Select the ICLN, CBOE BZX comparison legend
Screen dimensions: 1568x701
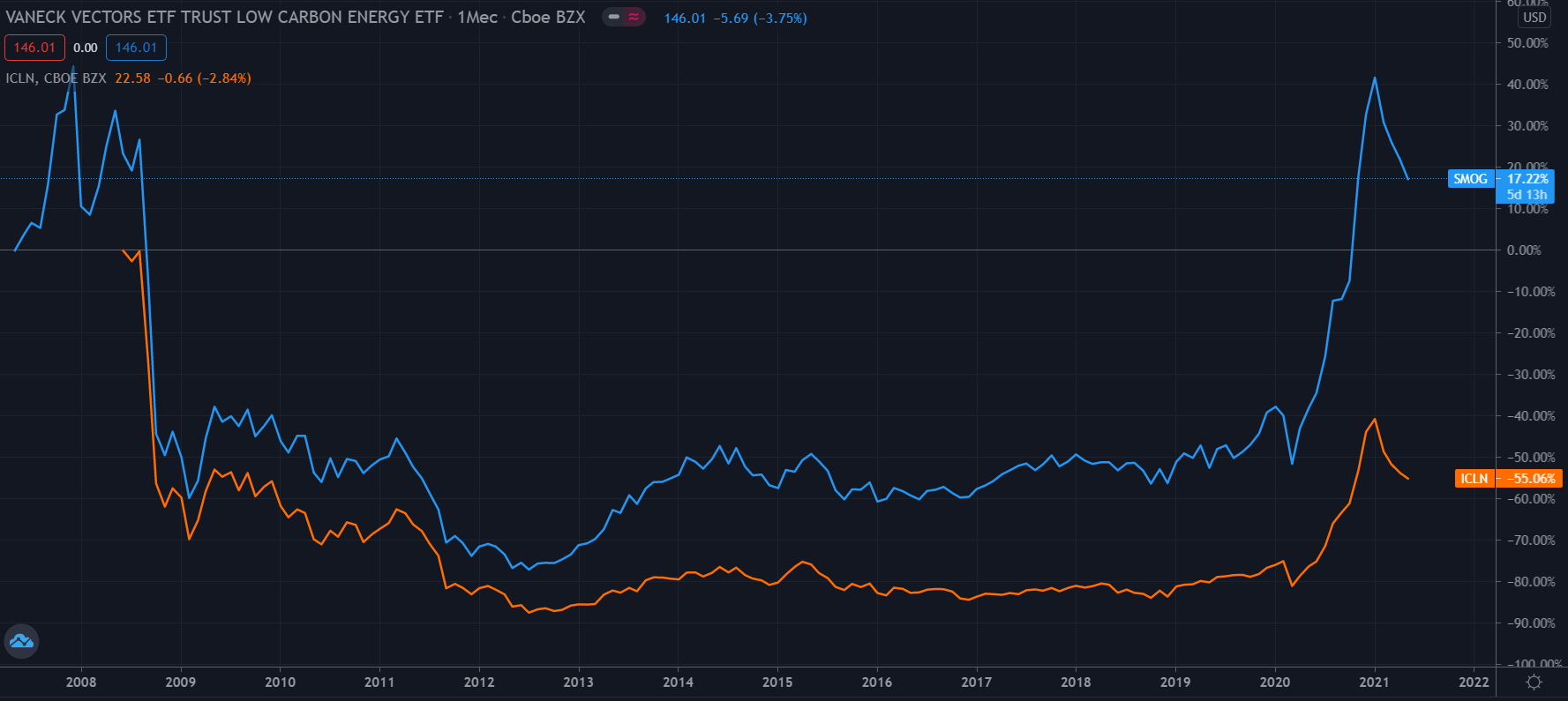pos(56,78)
